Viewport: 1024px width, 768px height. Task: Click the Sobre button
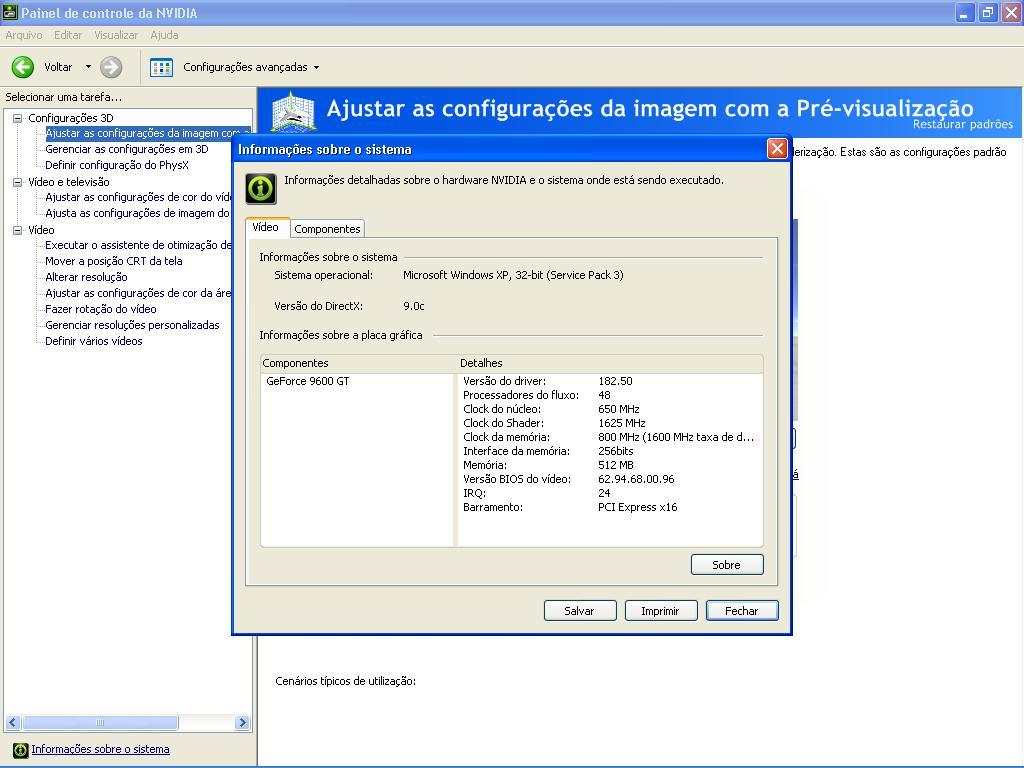coord(727,565)
